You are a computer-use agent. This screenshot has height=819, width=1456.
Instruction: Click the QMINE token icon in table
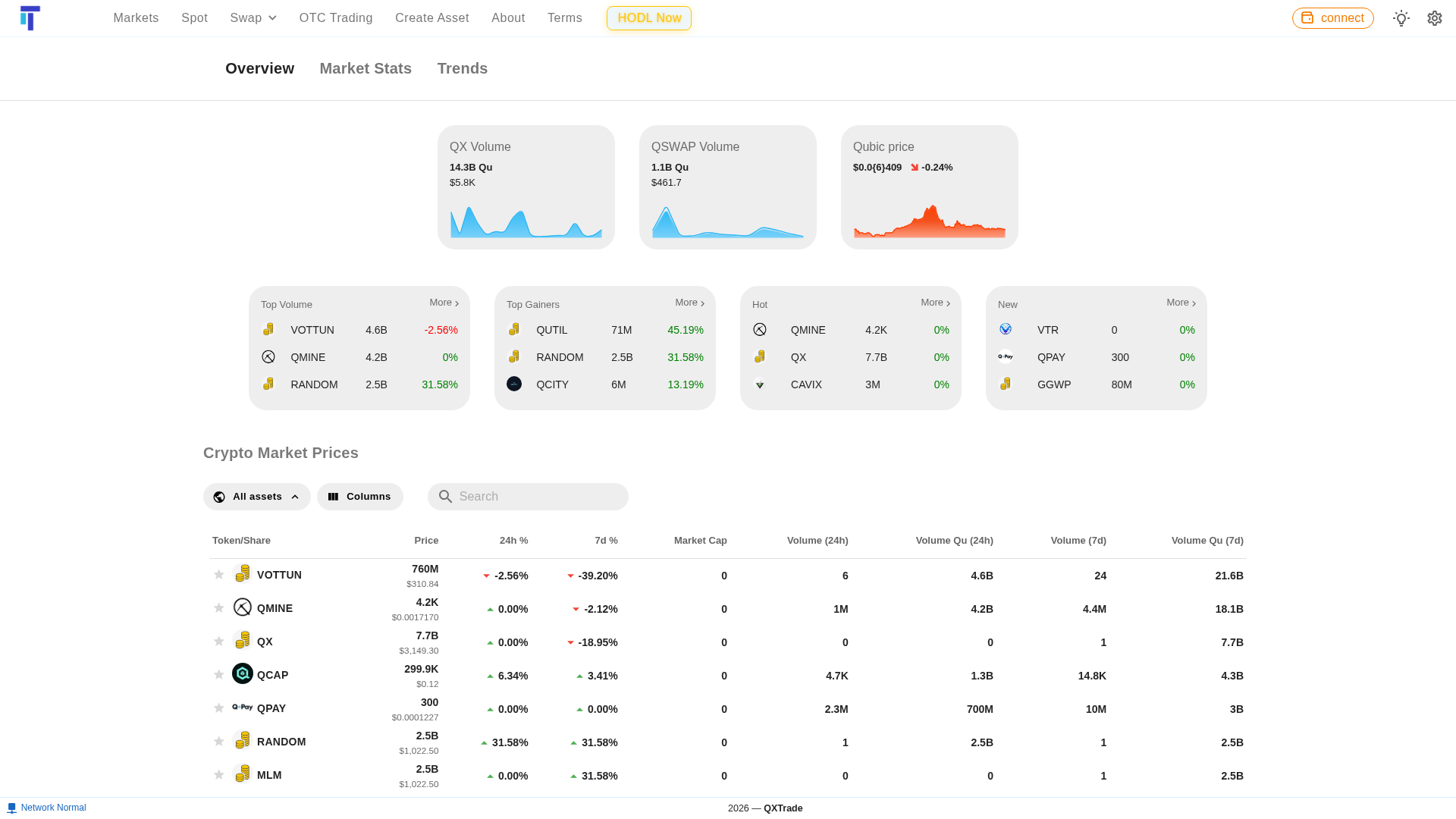pyautogui.click(x=243, y=607)
